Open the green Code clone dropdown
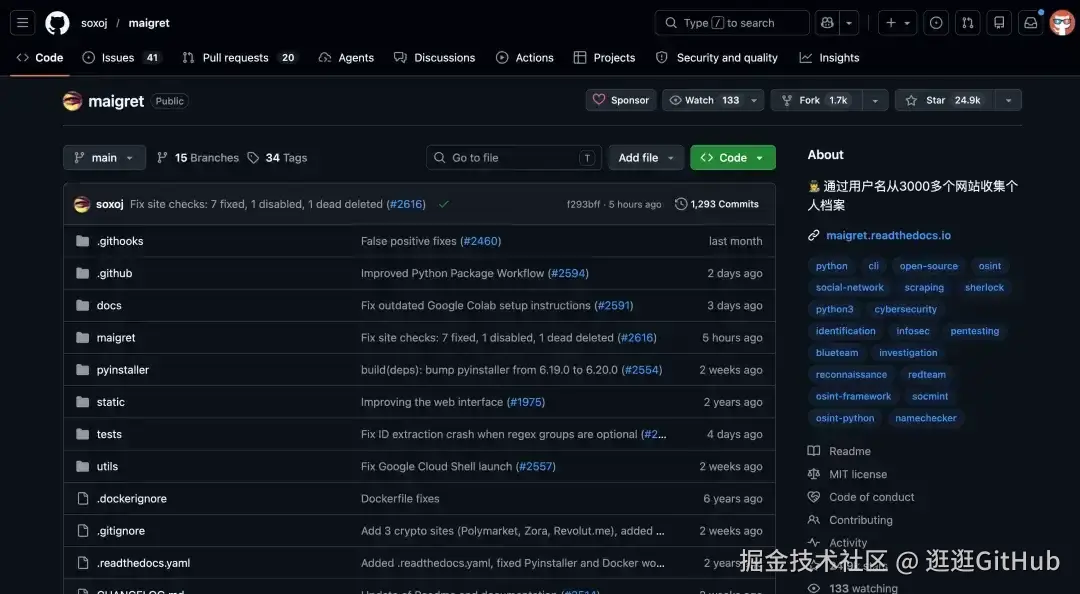This screenshot has height=594, width=1080. click(733, 158)
